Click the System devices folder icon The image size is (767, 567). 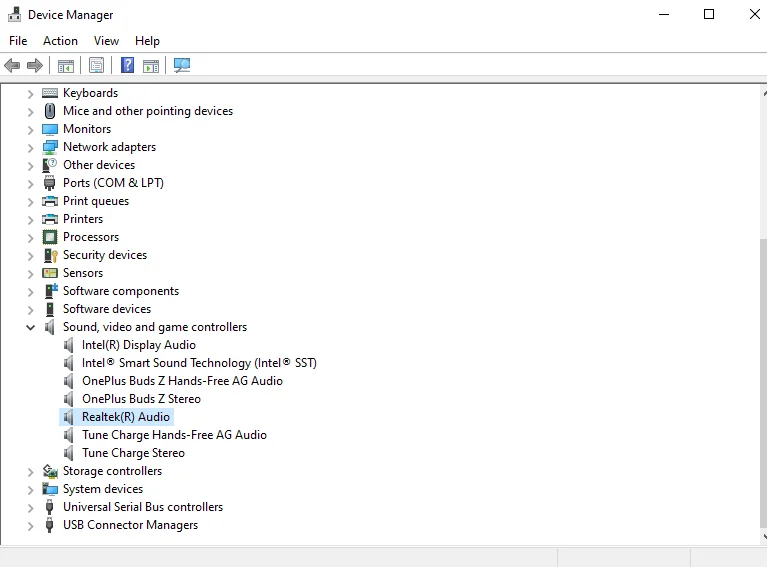(x=50, y=489)
